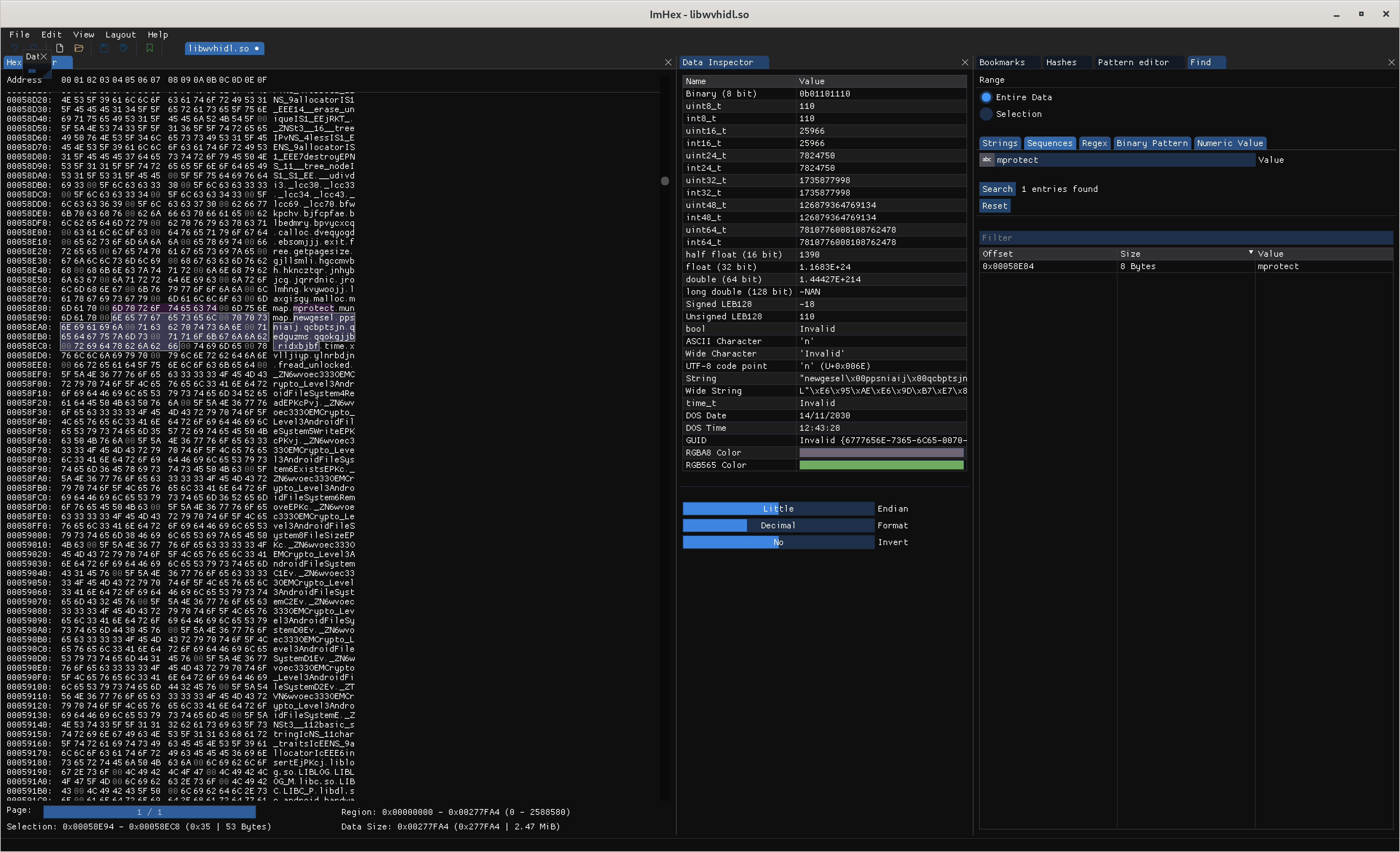The image size is (1400, 852).
Task: Open the Layout menu
Action: click(x=121, y=35)
